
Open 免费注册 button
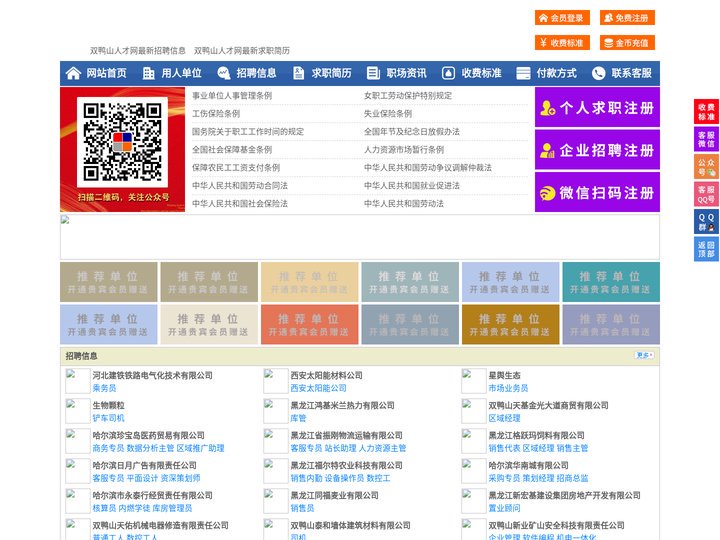tap(627, 18)
